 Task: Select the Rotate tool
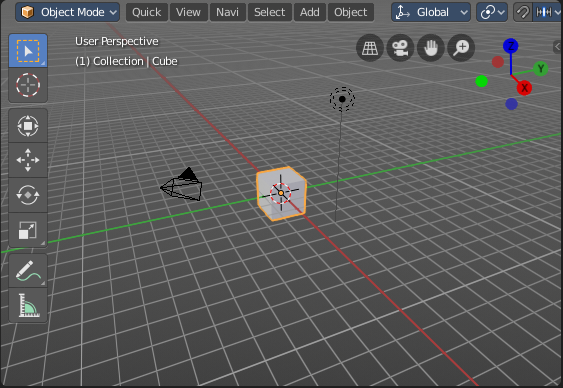[x=28, y=195]
